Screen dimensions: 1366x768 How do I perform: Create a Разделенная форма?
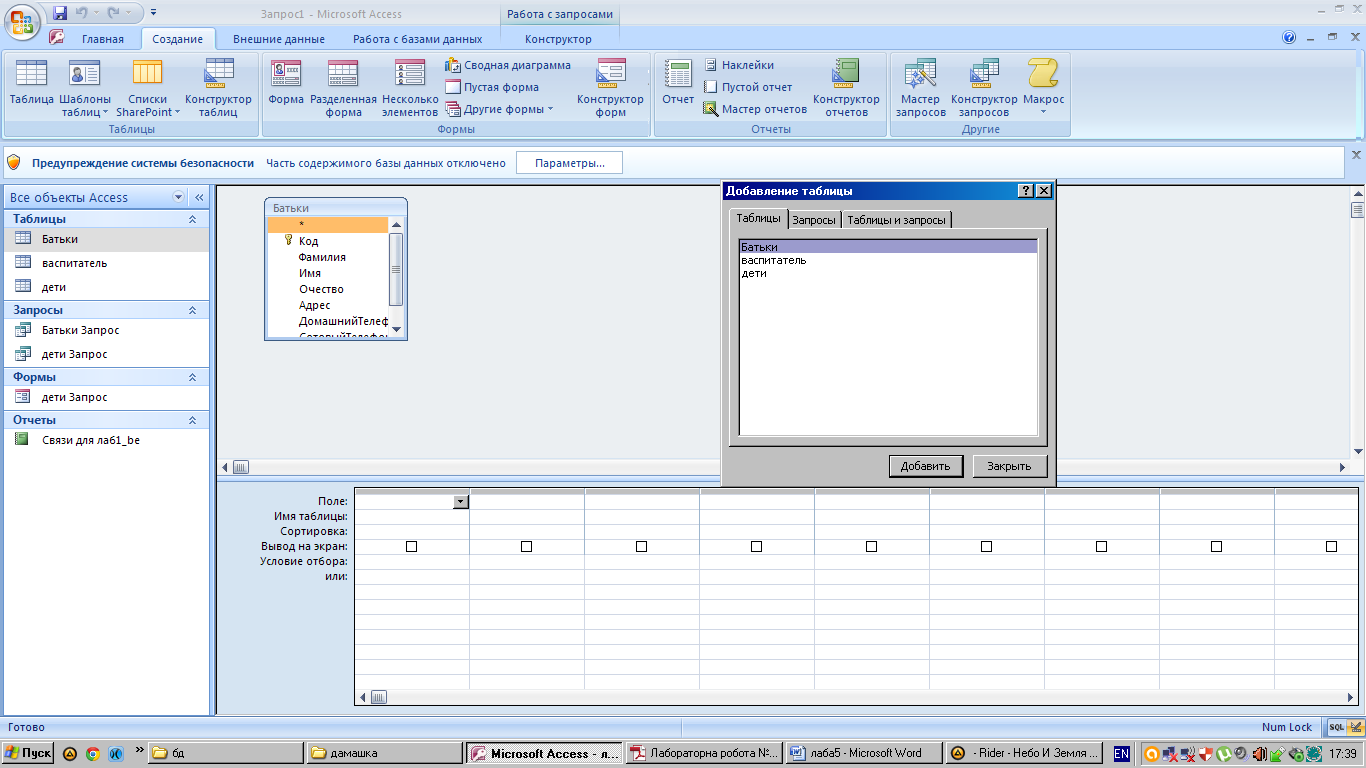point(343,88)
